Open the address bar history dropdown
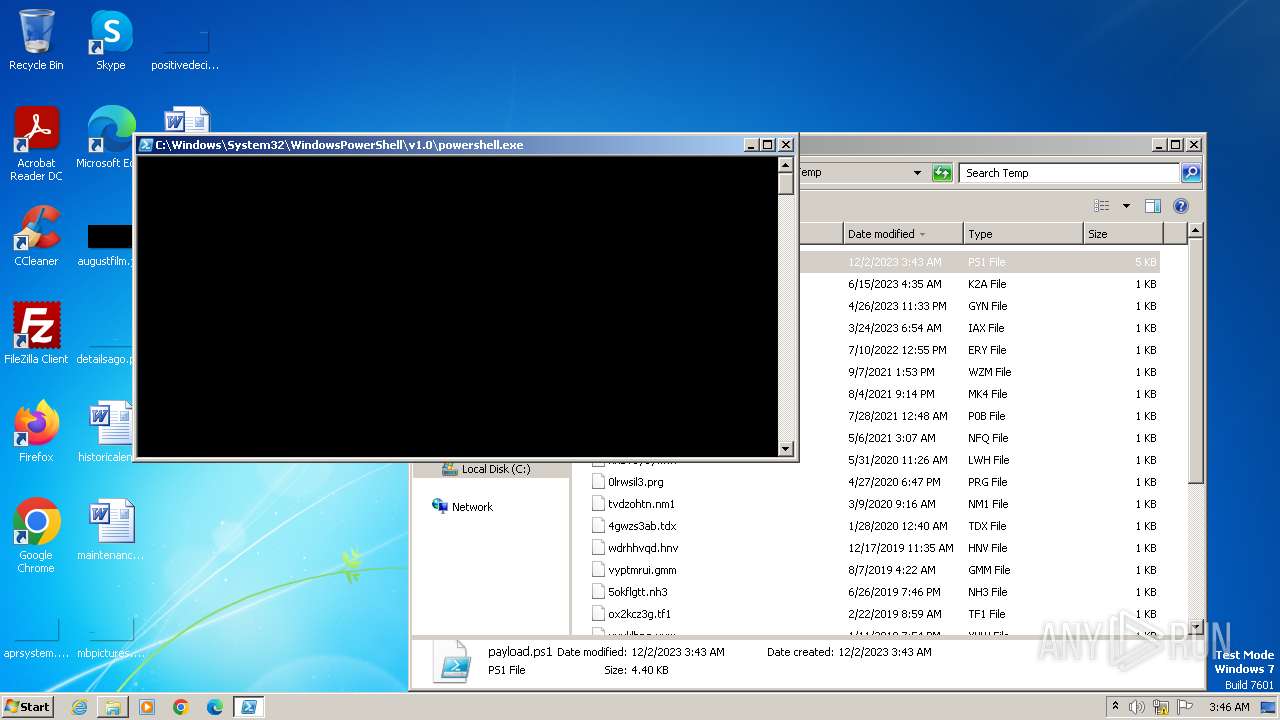The image size is (1280, 720). (x=917, y=173)
